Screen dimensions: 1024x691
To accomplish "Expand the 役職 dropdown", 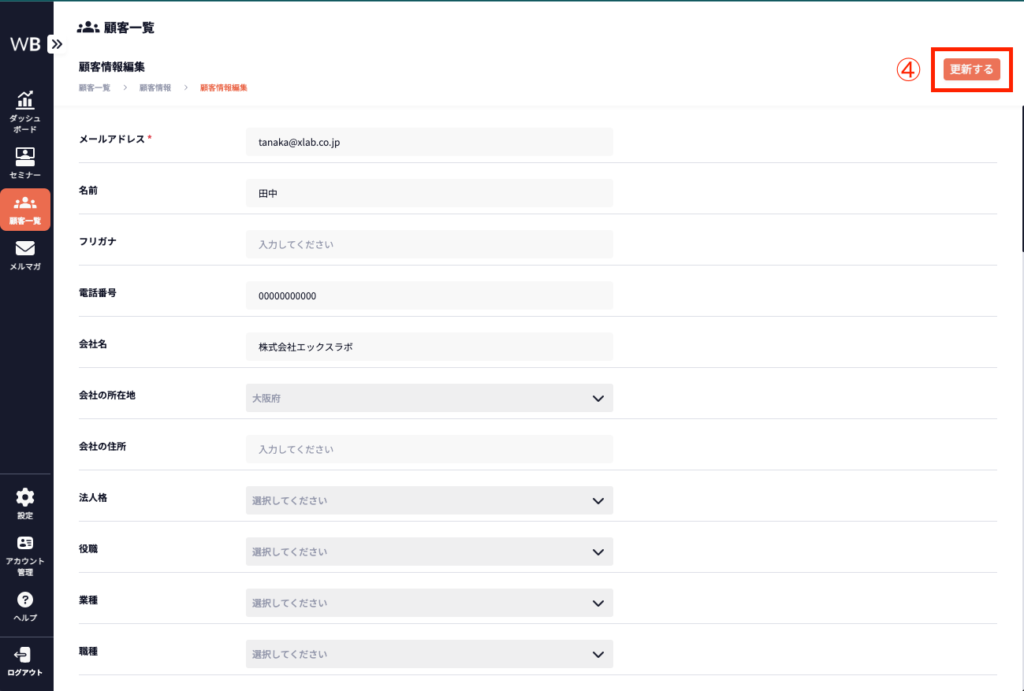I will coord(429,551).
